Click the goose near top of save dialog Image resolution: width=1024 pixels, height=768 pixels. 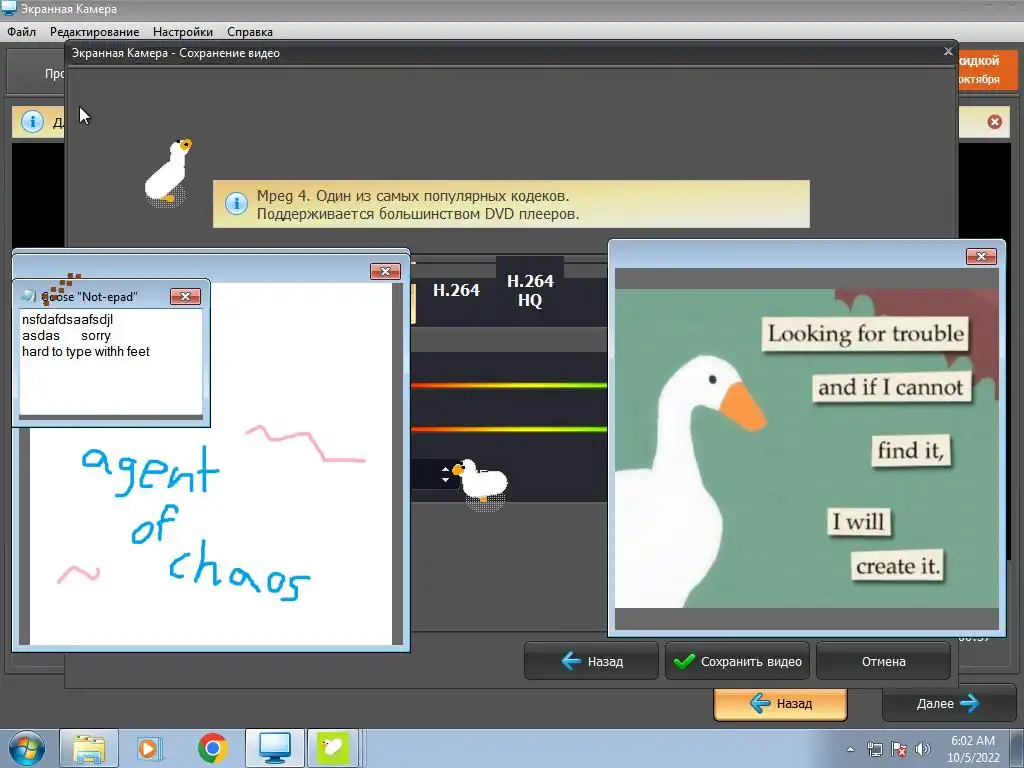click(168, 172)
